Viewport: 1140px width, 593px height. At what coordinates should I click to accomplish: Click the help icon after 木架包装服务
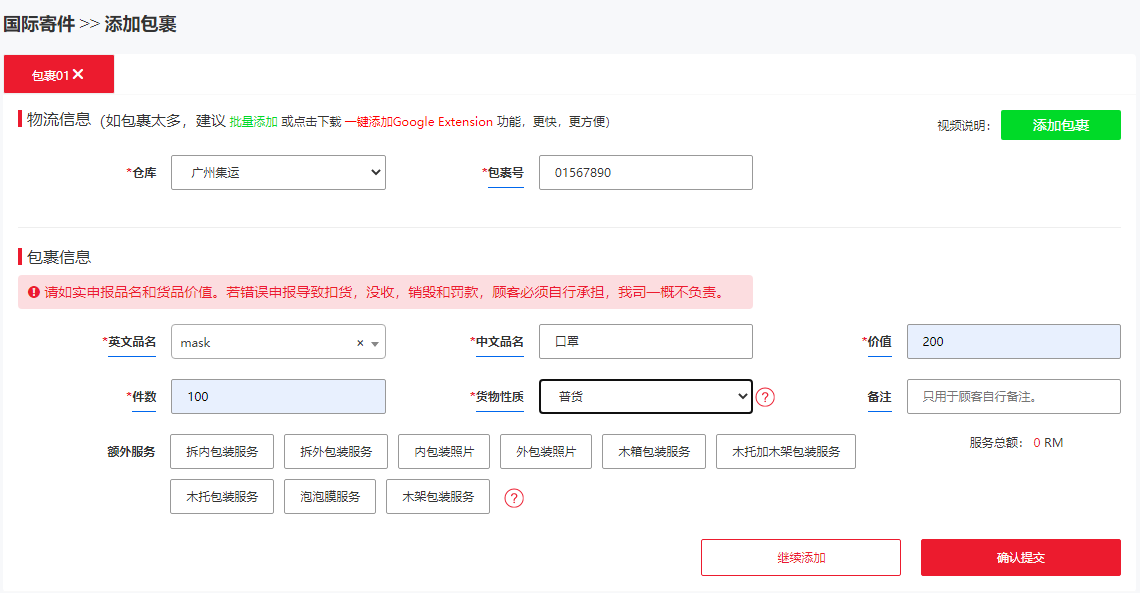514,498
